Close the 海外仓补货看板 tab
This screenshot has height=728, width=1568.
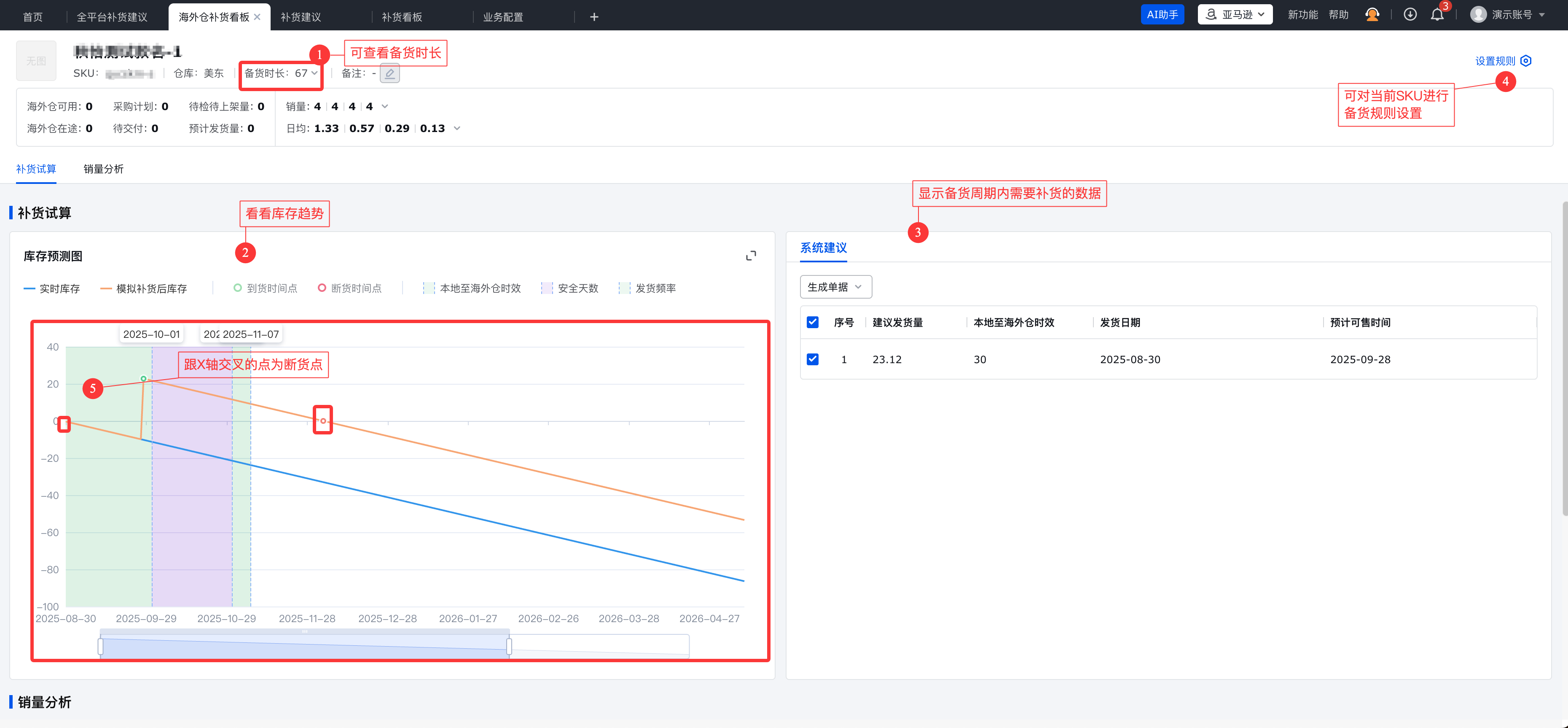[258, 17]
